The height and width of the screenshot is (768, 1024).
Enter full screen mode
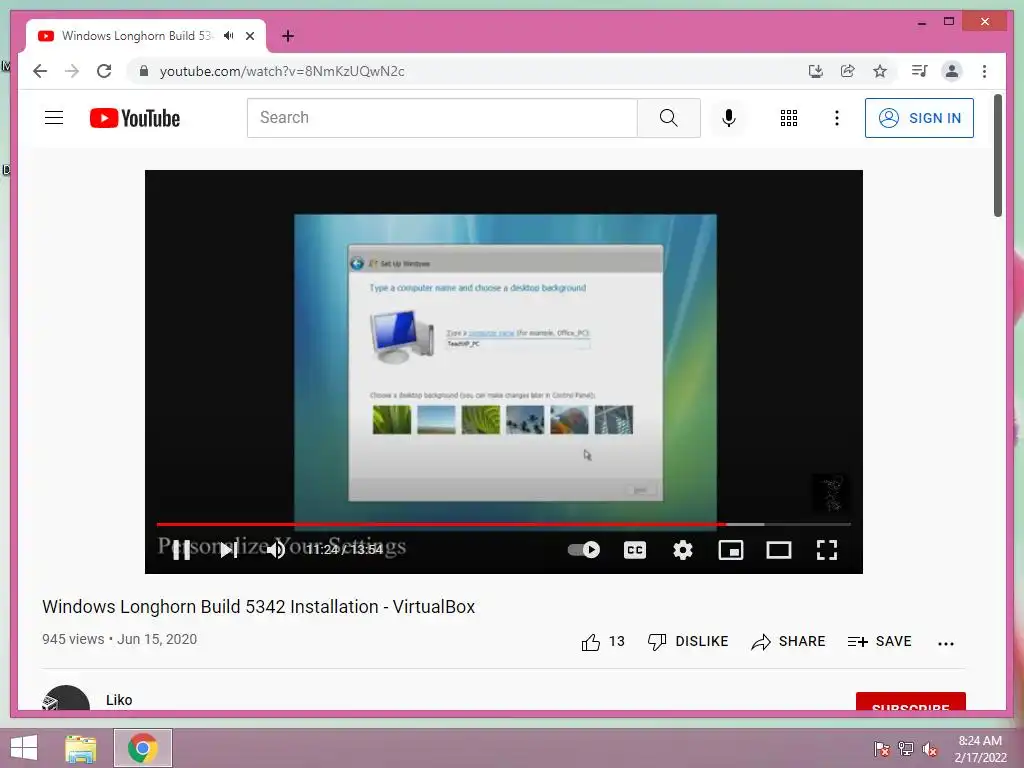(x=827, y=550)
